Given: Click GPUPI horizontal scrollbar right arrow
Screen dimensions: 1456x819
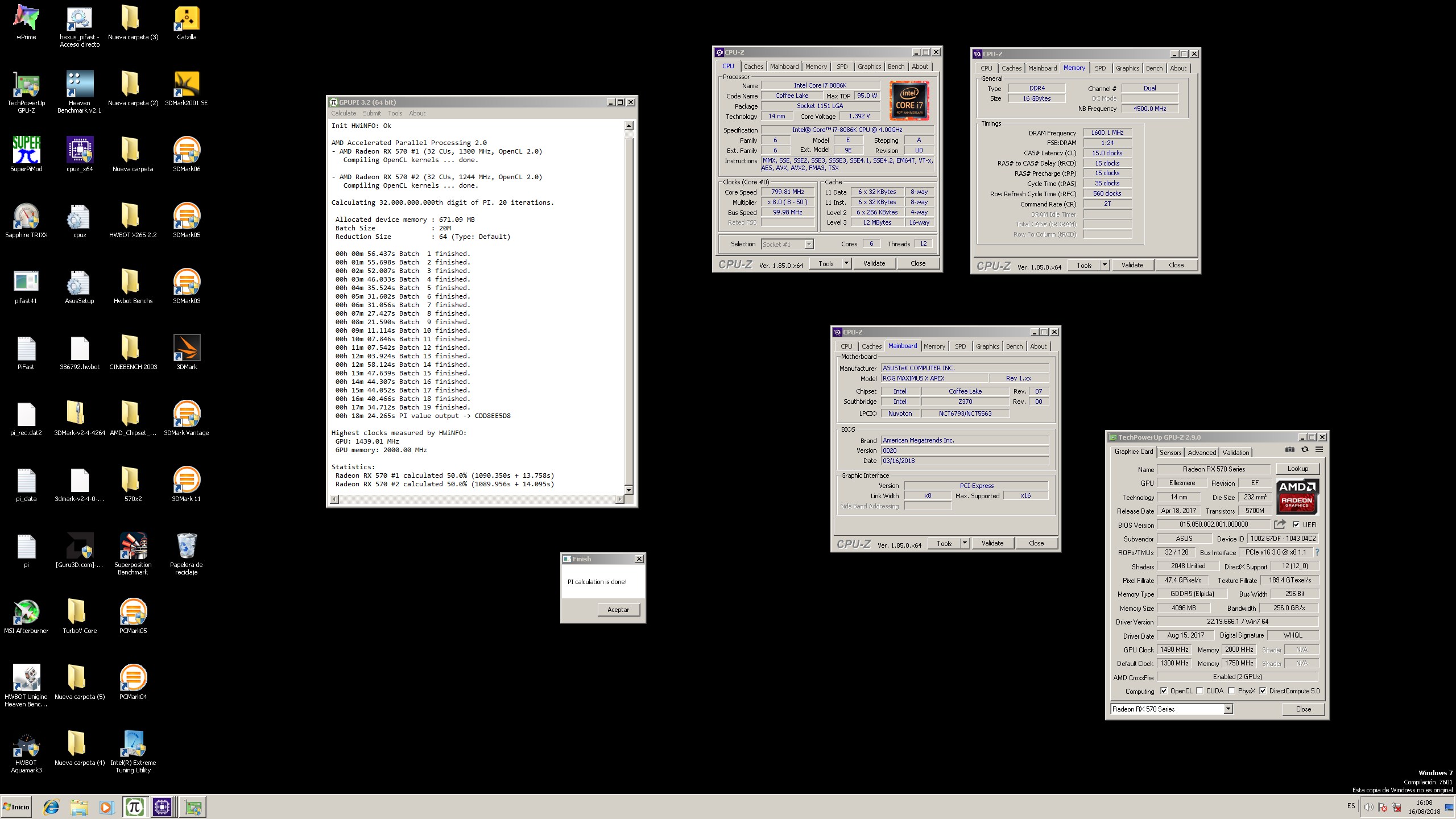Looking at the screenshot, I should pyautogui.click(x=619, y=499).
